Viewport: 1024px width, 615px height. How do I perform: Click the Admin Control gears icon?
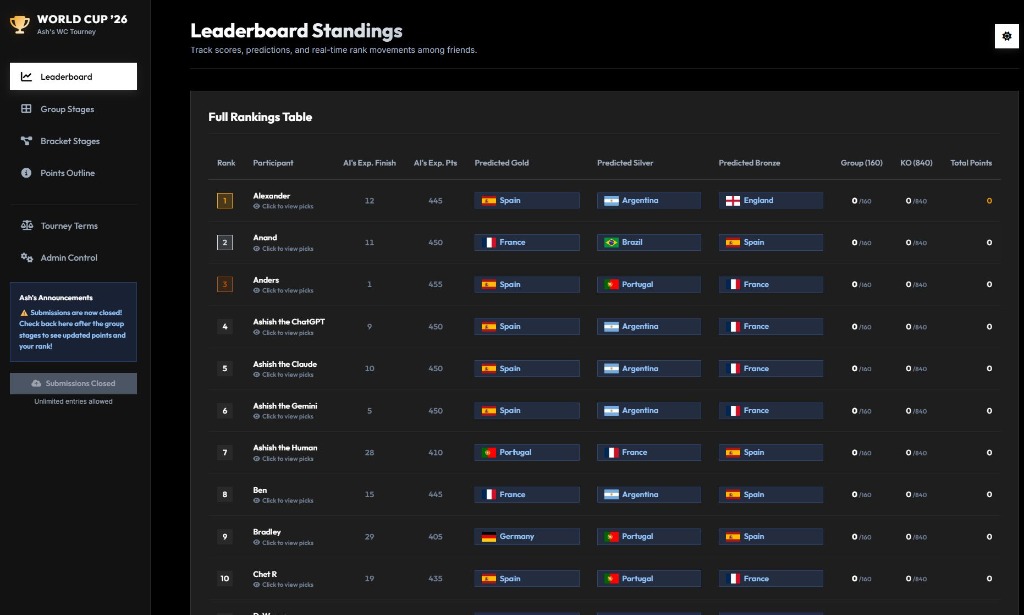click(27, 257)
